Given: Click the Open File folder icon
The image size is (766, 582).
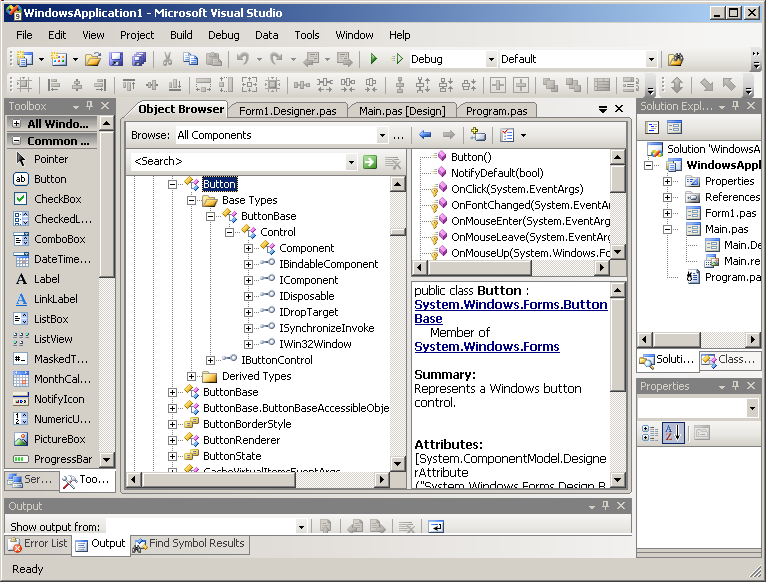Looking at the screenshot, I should [x=92, y=59].
